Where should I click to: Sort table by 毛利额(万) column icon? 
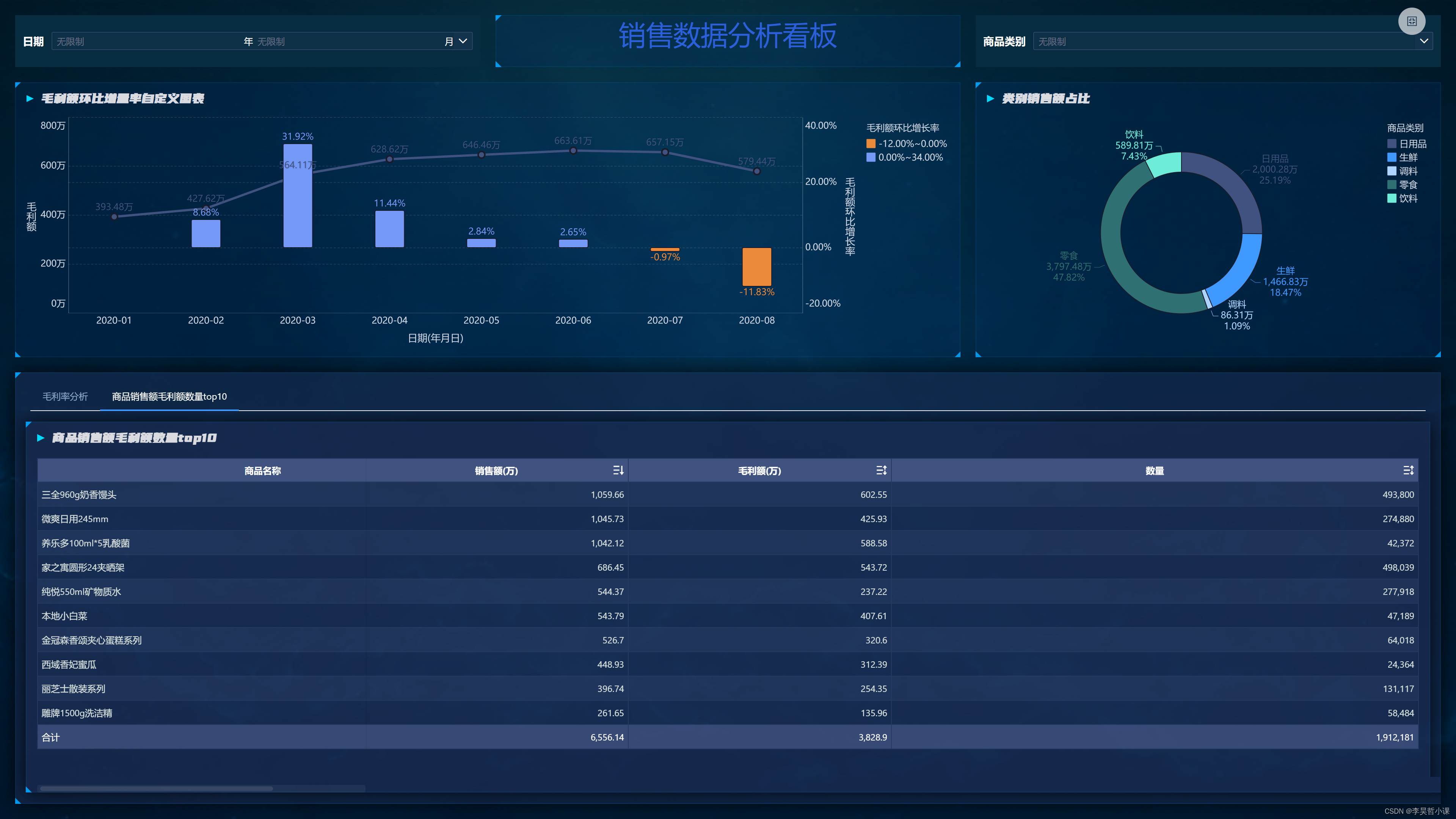pyautogui.click(x=881, y=470)
